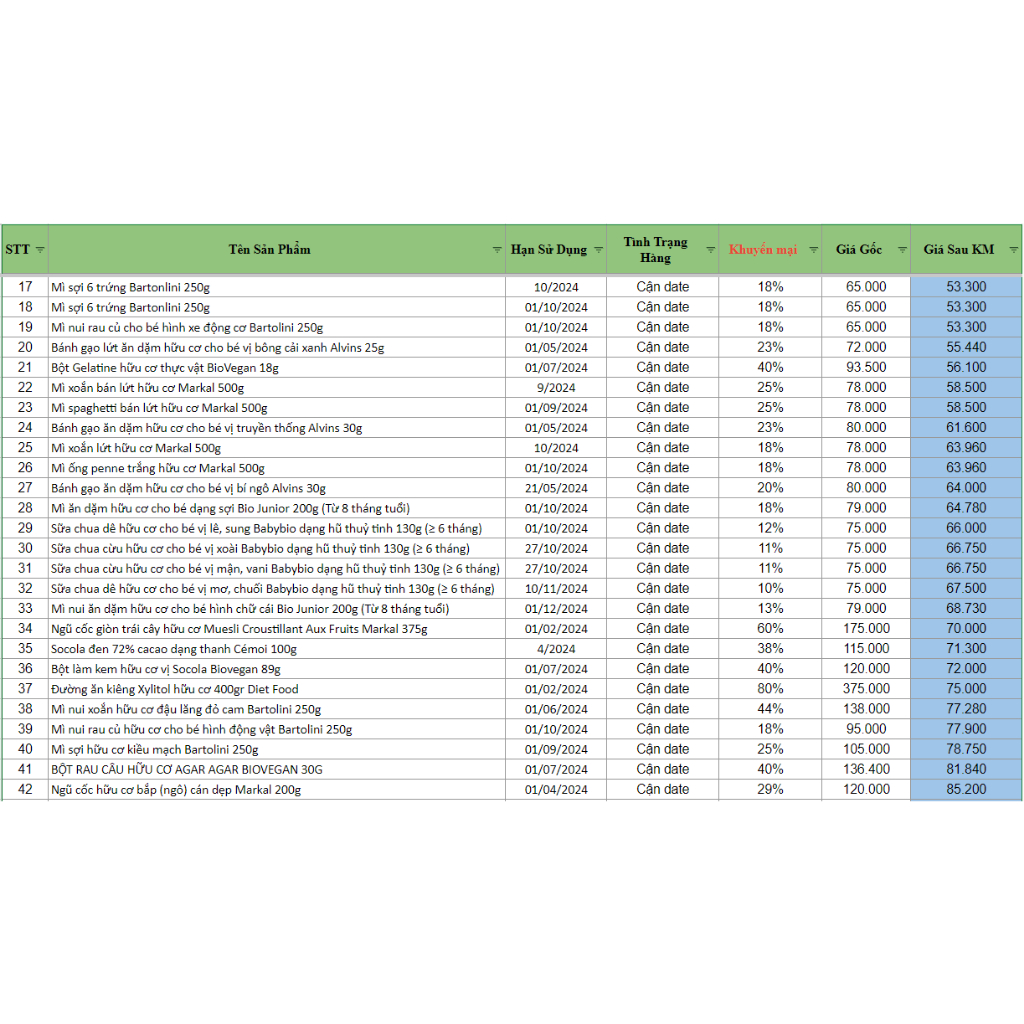Screen dimensions: 1024x1024
Task: Click original price 136.400
Action: click(866, 769)
